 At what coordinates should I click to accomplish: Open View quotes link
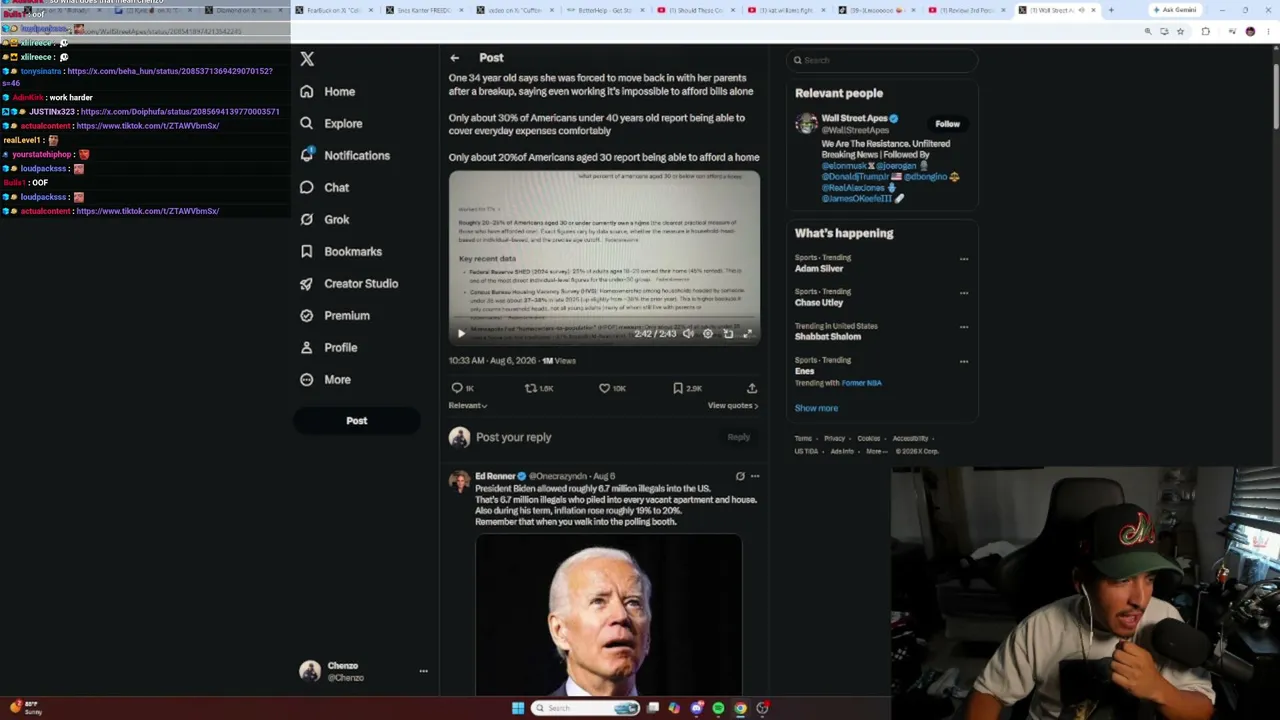pos(733,406)
